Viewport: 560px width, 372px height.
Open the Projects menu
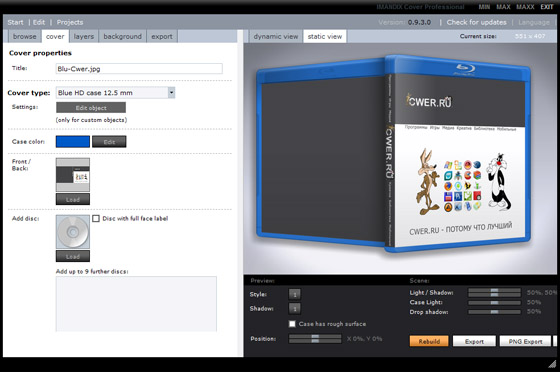coord(70,22)
